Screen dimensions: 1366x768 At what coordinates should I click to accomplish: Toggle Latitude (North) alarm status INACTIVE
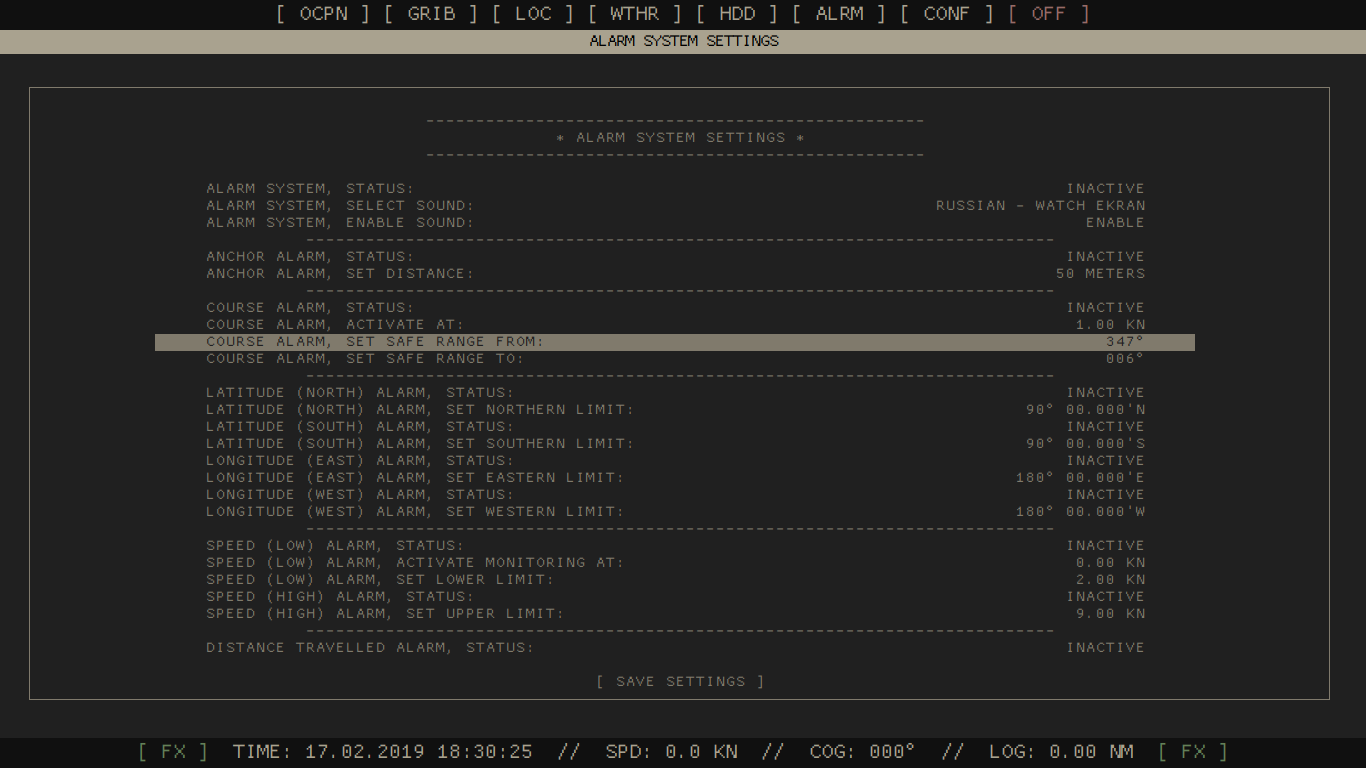pos(1105,392)
